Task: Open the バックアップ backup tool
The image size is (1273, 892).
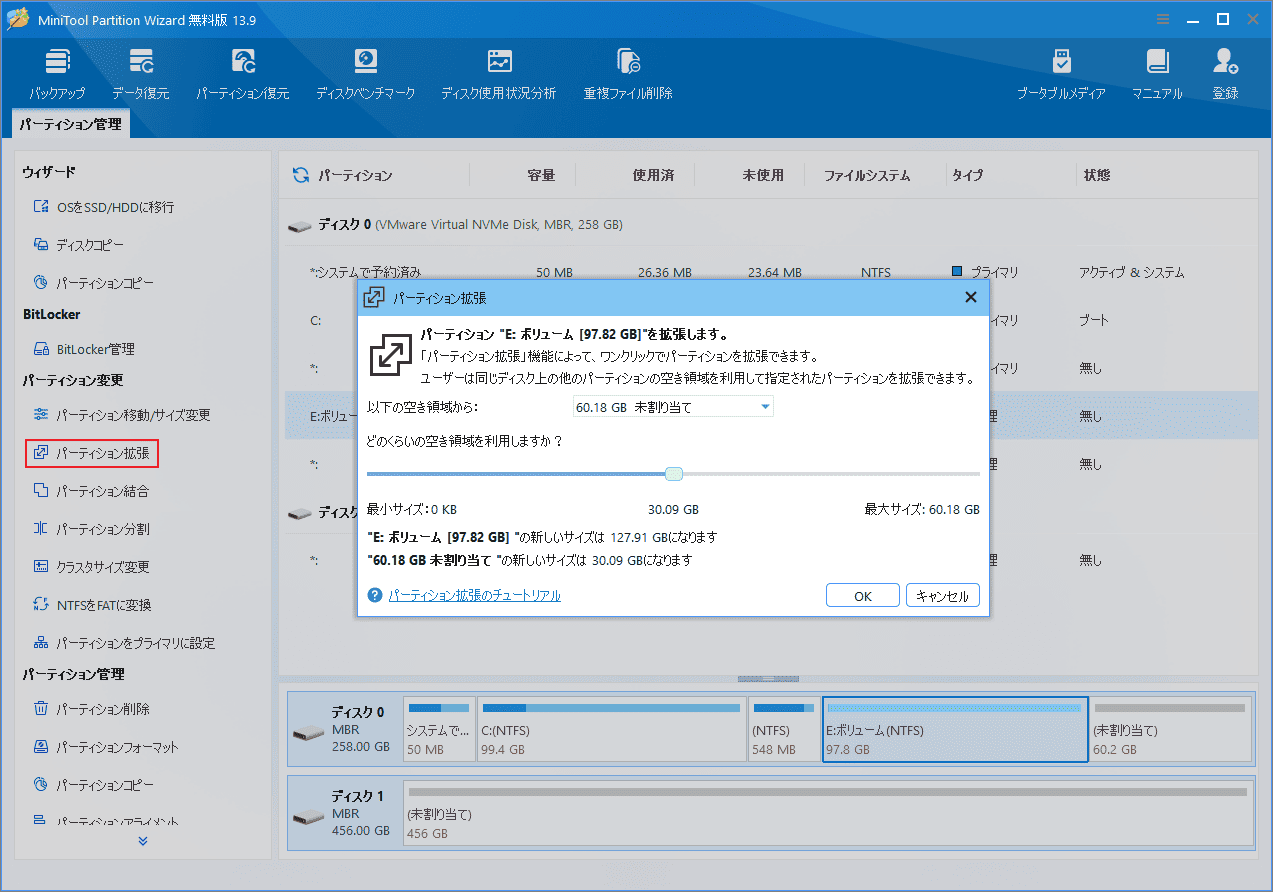Action: 57,74
